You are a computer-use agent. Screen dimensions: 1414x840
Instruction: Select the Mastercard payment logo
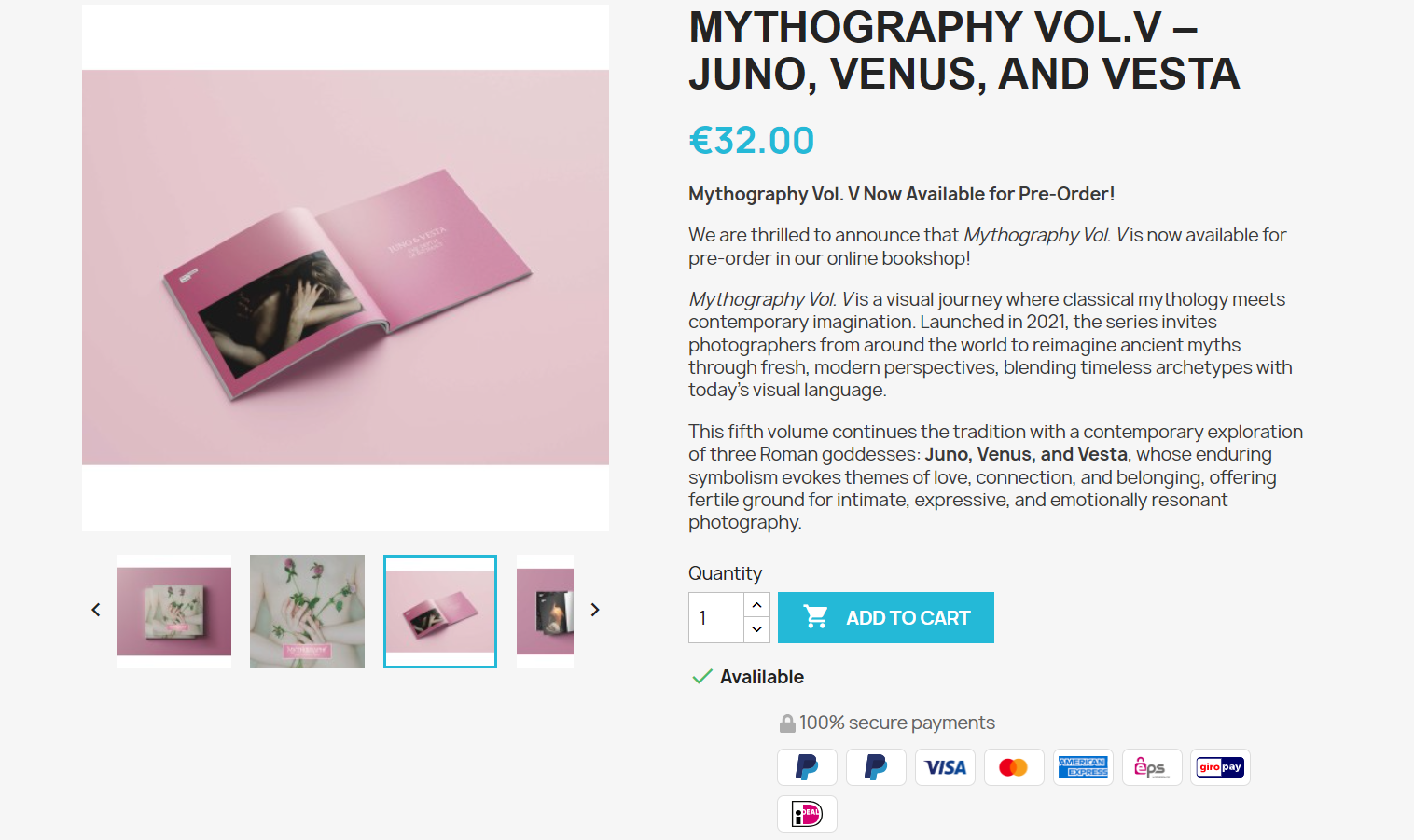coord(1014,767)
